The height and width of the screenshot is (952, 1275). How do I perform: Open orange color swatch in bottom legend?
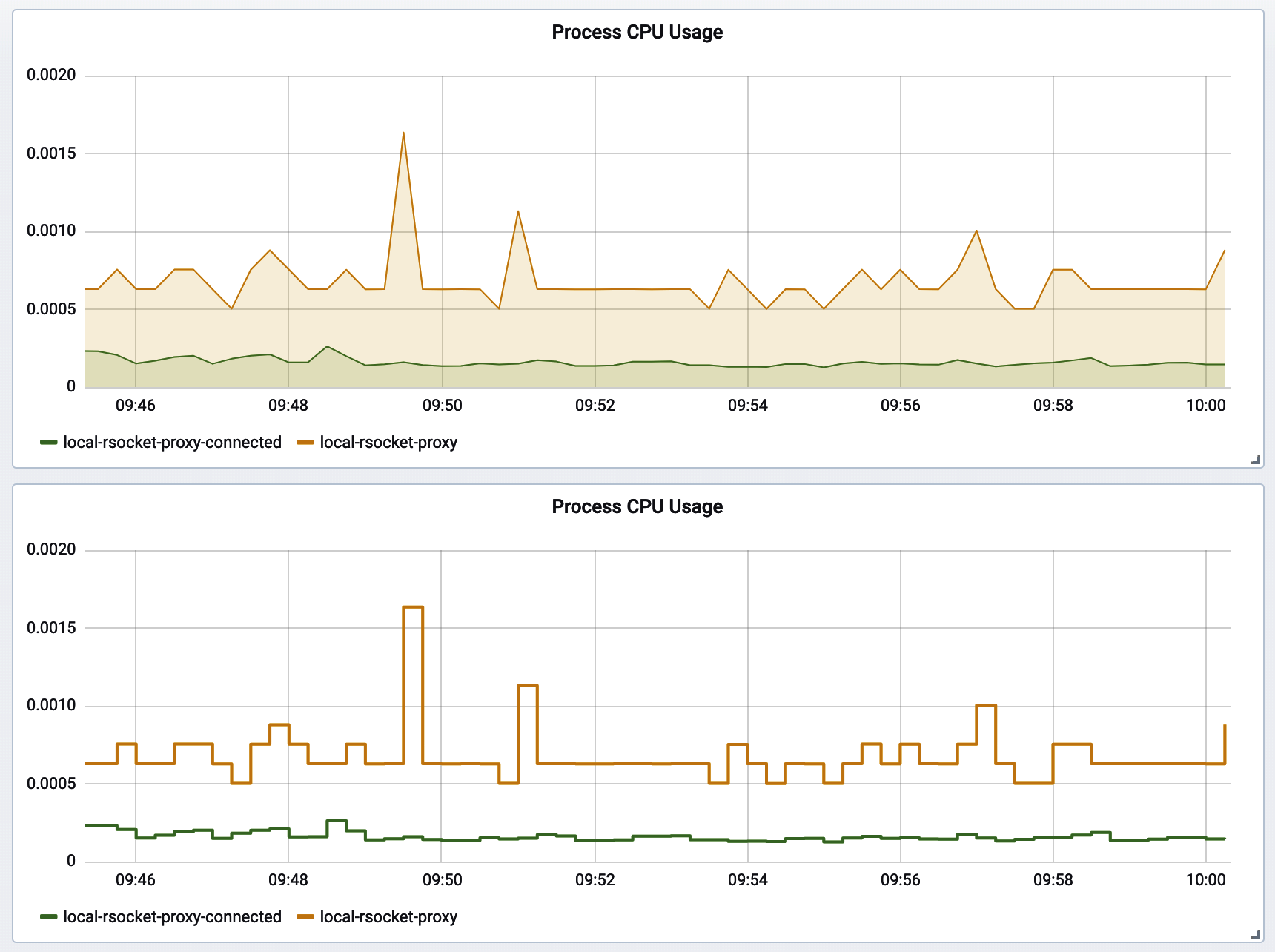[305, 917]
